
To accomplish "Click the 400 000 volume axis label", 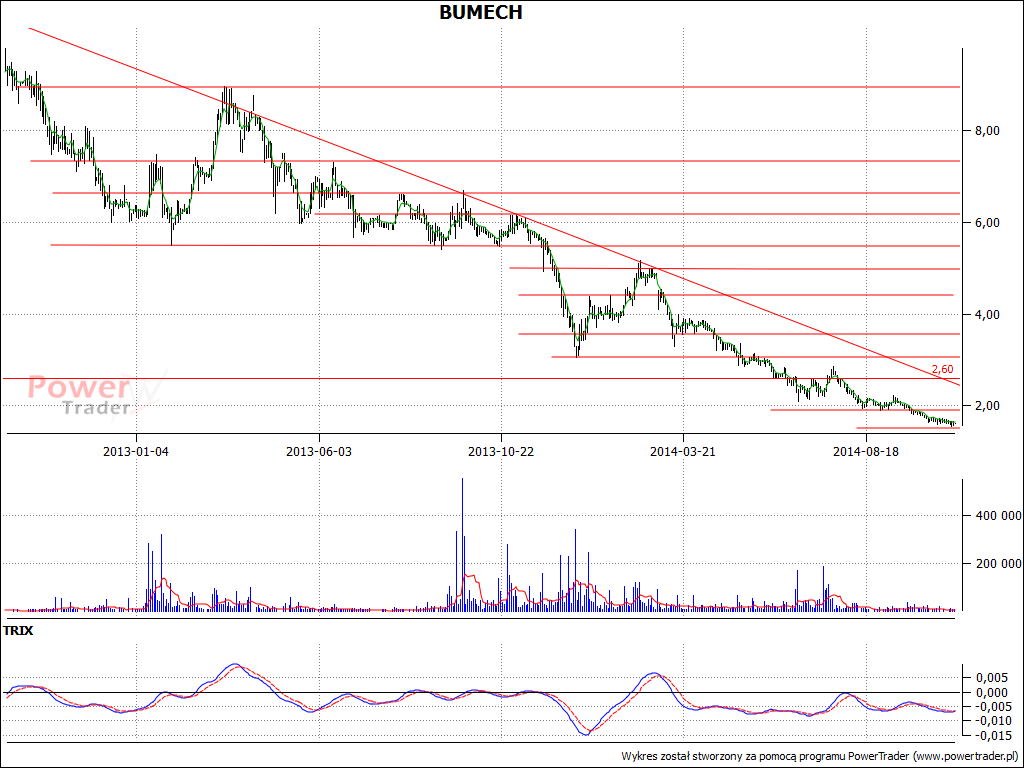I will point(999,516).
